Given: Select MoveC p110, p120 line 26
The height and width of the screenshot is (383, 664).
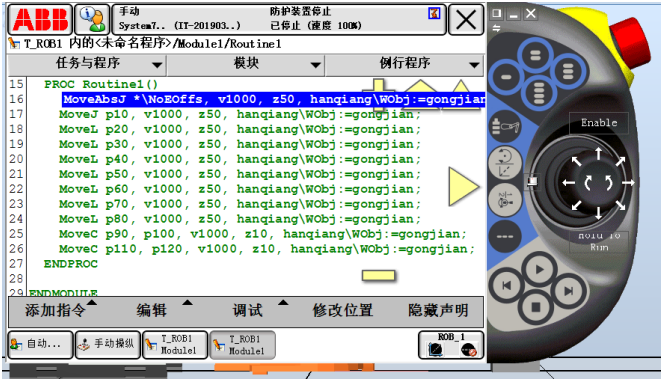Looking at the screenshot, I should point(267,249).
